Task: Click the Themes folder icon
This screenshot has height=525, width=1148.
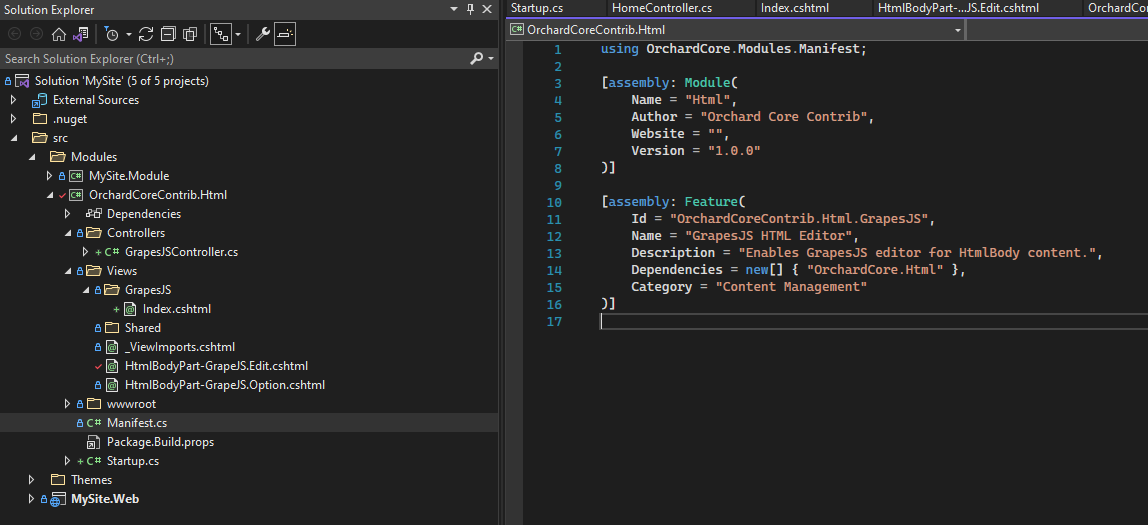Action: [58, 480]
